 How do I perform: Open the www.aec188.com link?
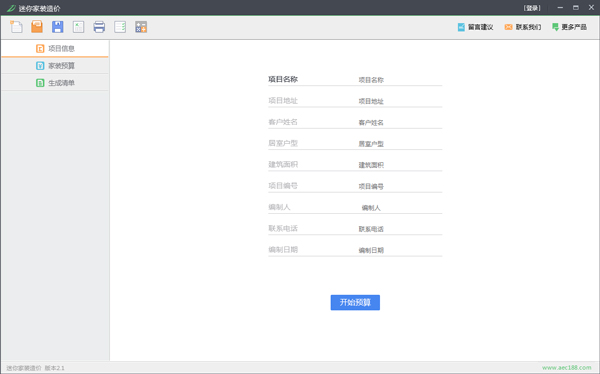[567, 367]
